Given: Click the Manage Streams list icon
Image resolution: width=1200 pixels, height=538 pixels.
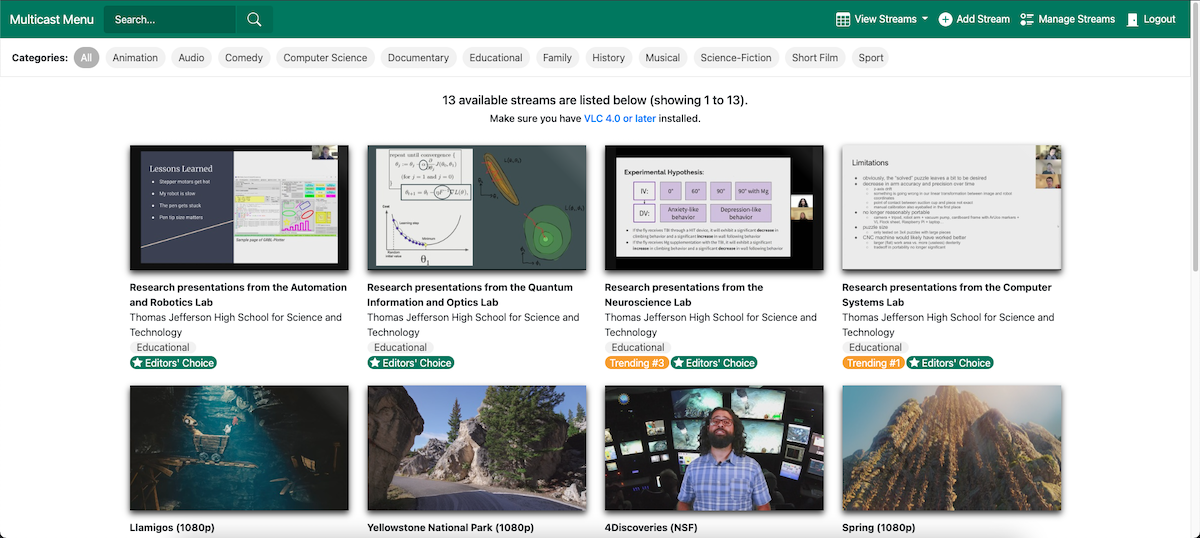Looking at the screenshot, I should pos(1027,19).
